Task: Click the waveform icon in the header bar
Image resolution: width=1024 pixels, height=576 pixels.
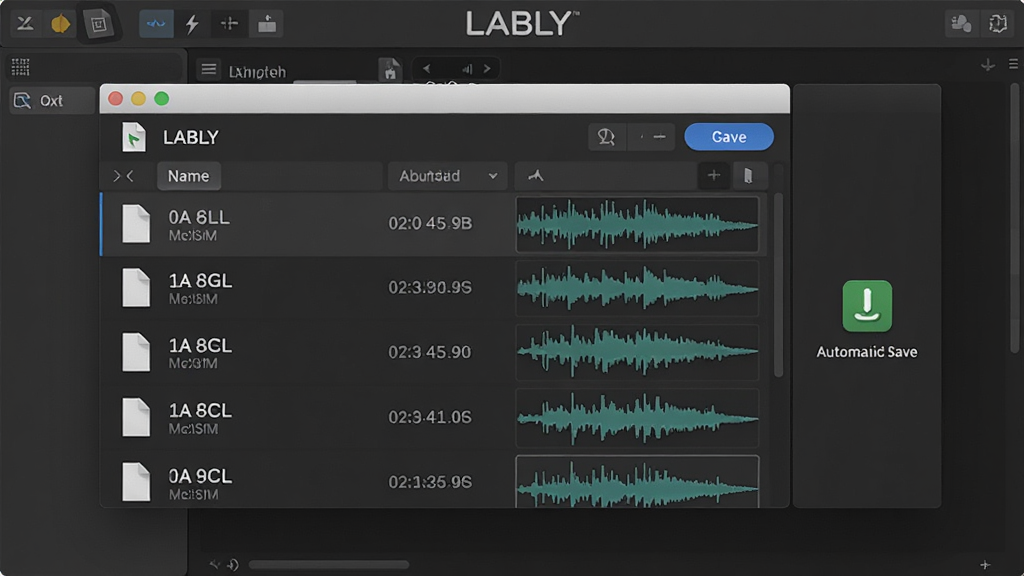Action: point(536,176)
